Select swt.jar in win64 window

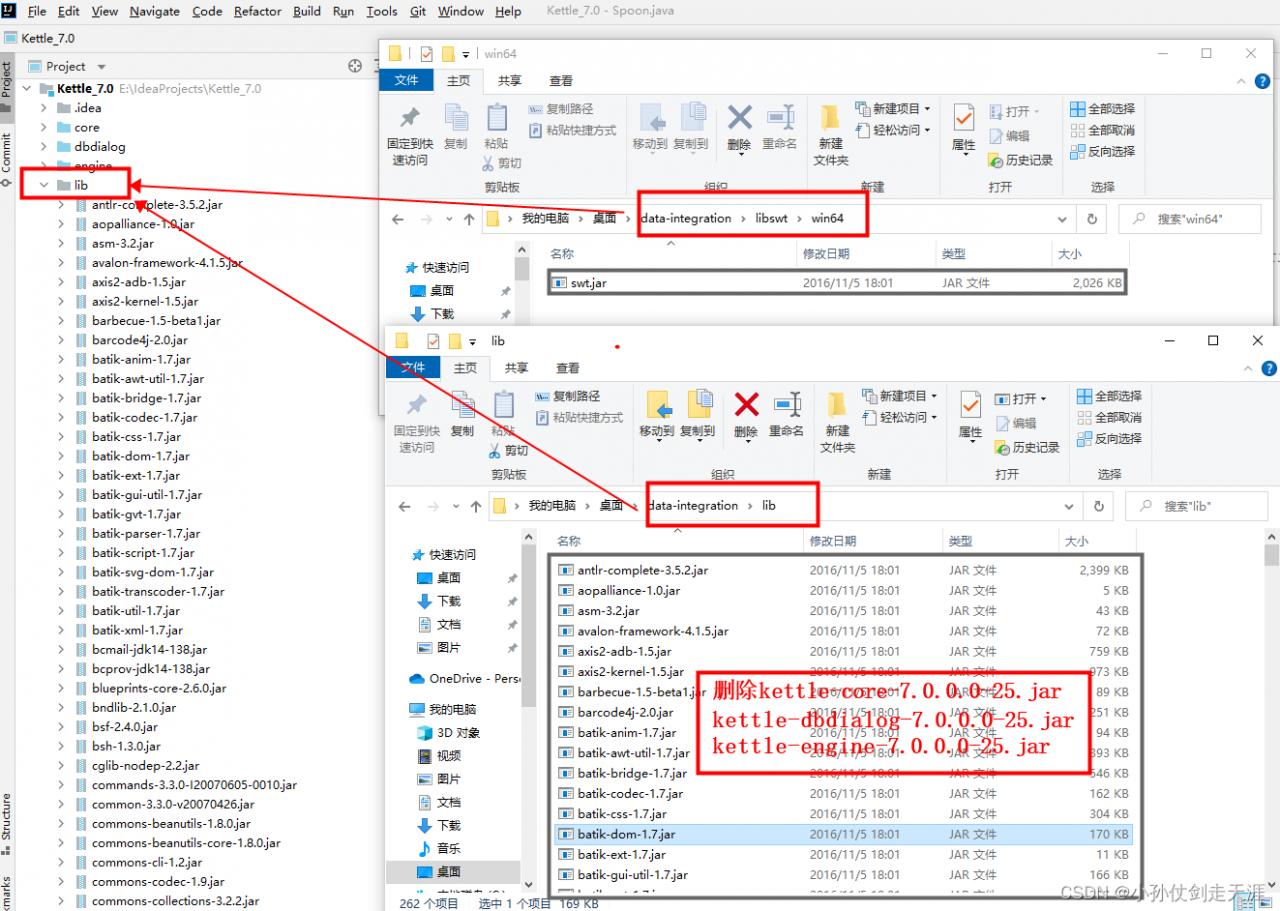coord(838,283)
